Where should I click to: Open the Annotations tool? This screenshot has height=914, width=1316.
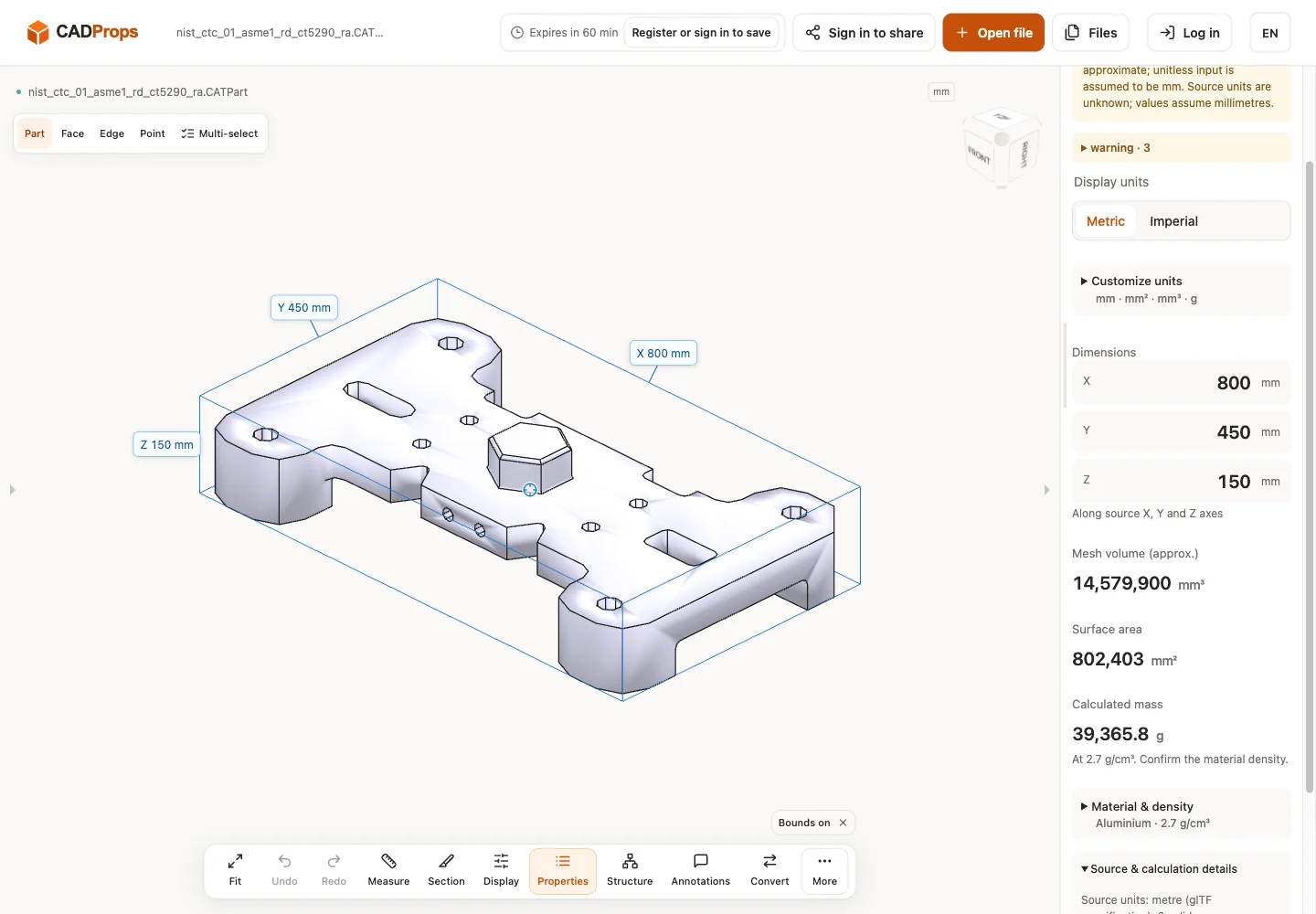[x=701, y=871]
